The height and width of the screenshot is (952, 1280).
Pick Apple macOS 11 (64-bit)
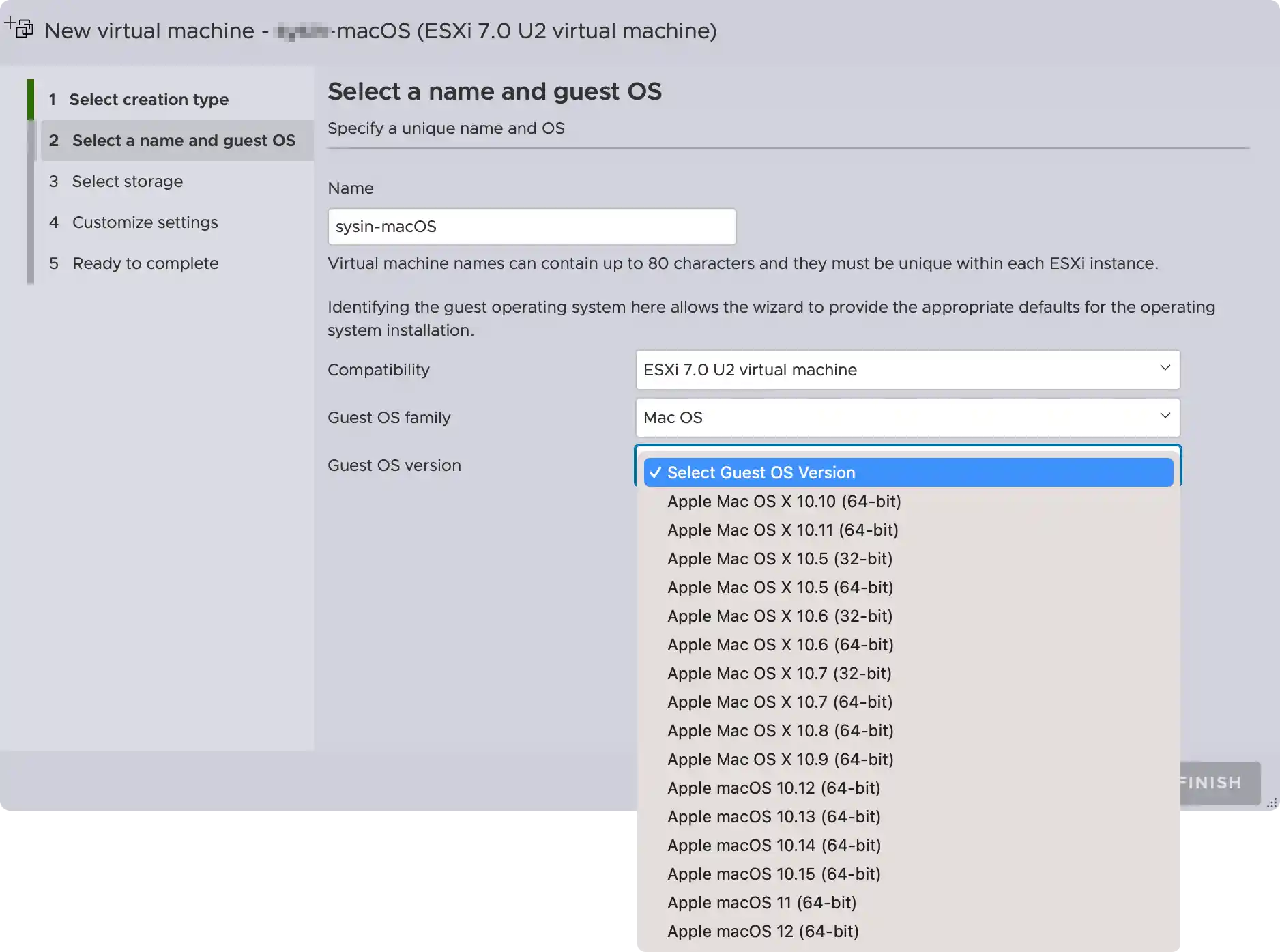click(908, 903)
